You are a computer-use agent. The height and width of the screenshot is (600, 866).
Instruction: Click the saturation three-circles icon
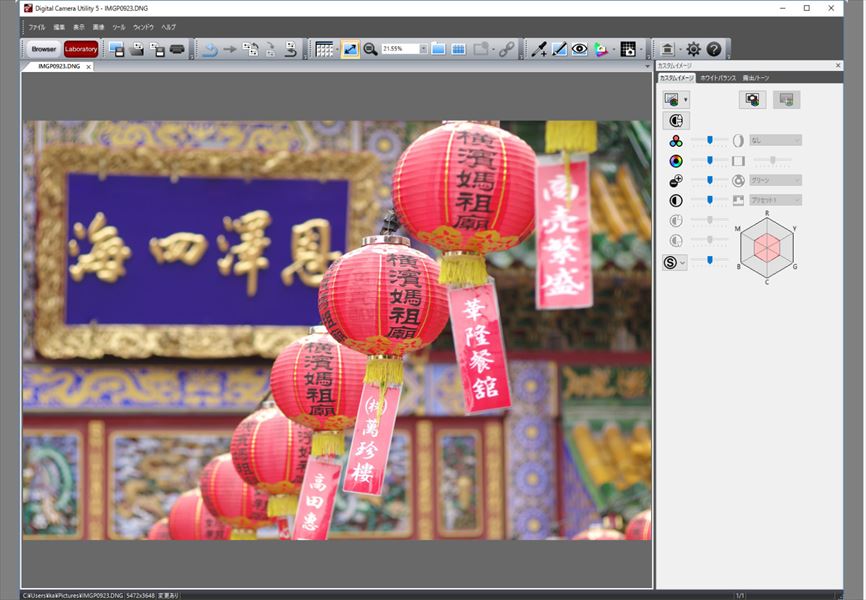coord(676,141)
